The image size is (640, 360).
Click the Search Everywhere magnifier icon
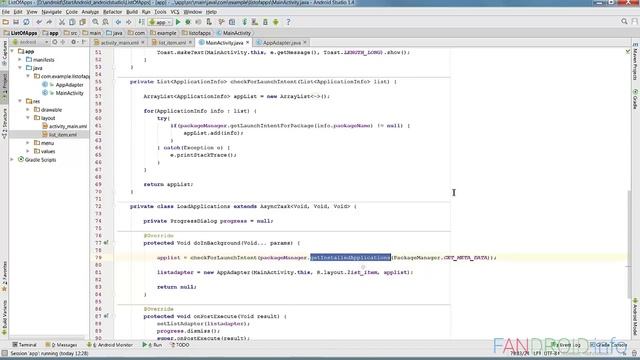tap(624, 21)
